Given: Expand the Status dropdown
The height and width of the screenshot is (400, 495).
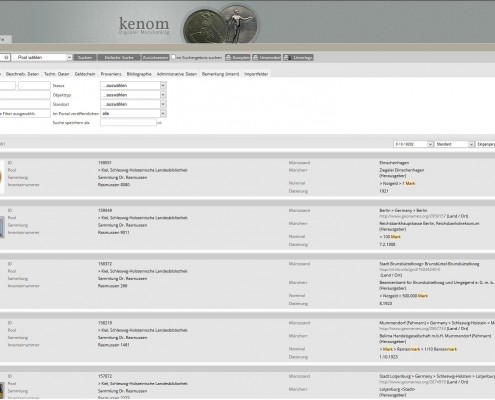Looking at the screenshot, I should (133, 86).
